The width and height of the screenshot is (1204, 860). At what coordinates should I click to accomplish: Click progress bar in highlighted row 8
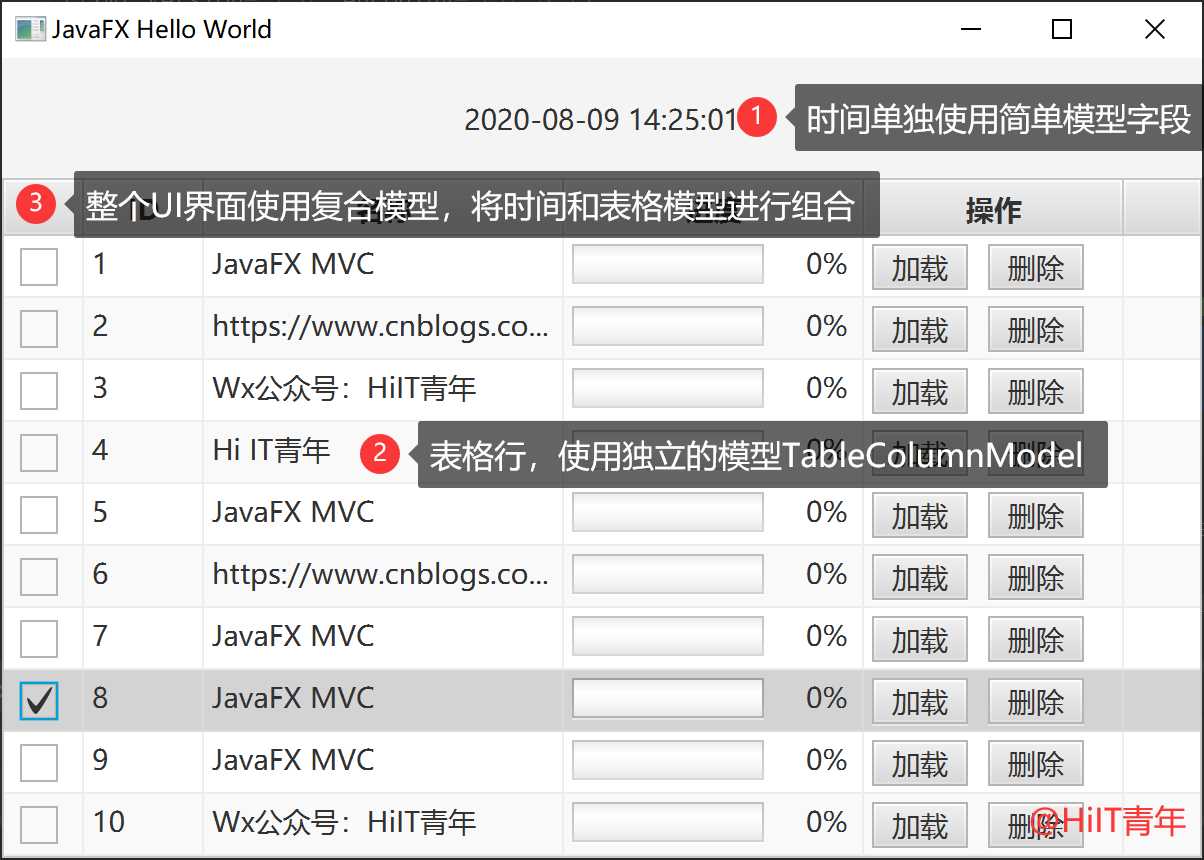pos(667,699)
